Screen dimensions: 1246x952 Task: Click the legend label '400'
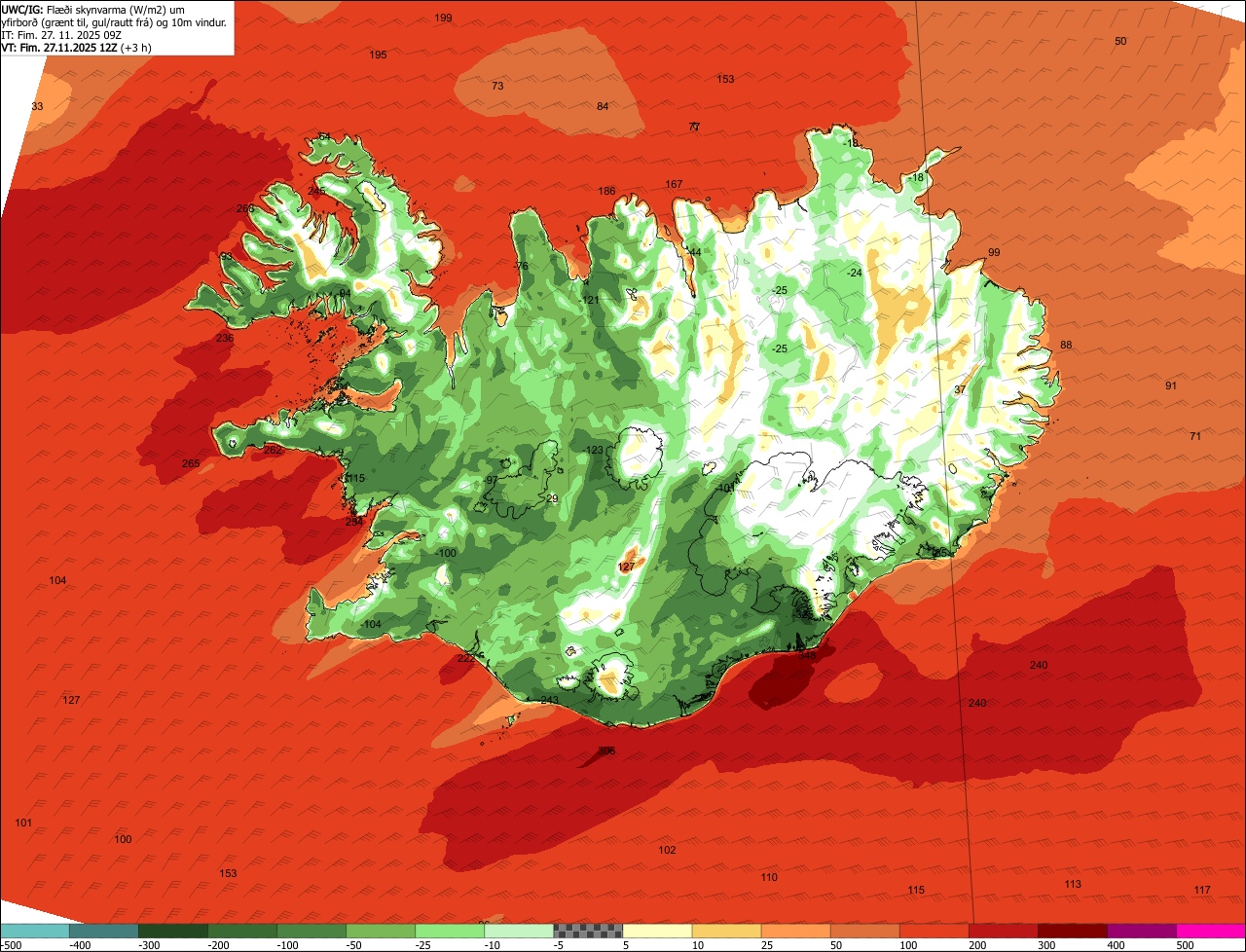tap(1116, 945)
